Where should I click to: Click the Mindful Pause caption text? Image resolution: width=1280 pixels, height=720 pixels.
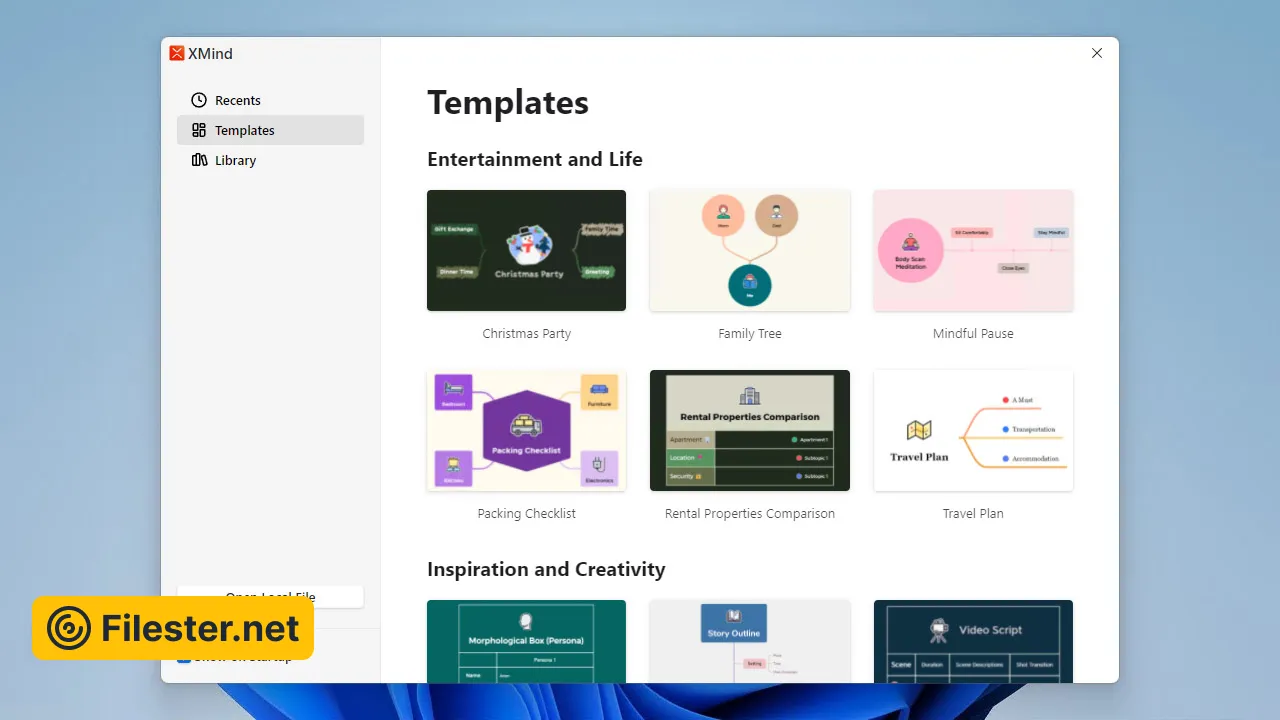pyautogui.click(x=973, y=334)
